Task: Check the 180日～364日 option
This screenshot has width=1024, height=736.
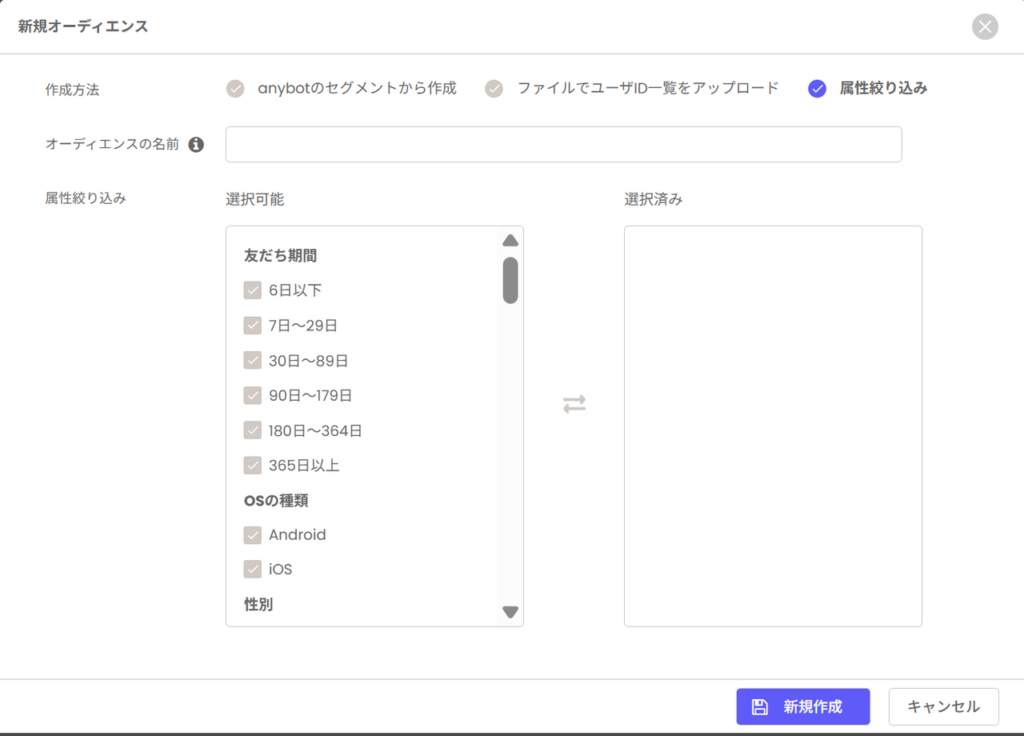Action: pyautogui.click(x=253, y=430)
